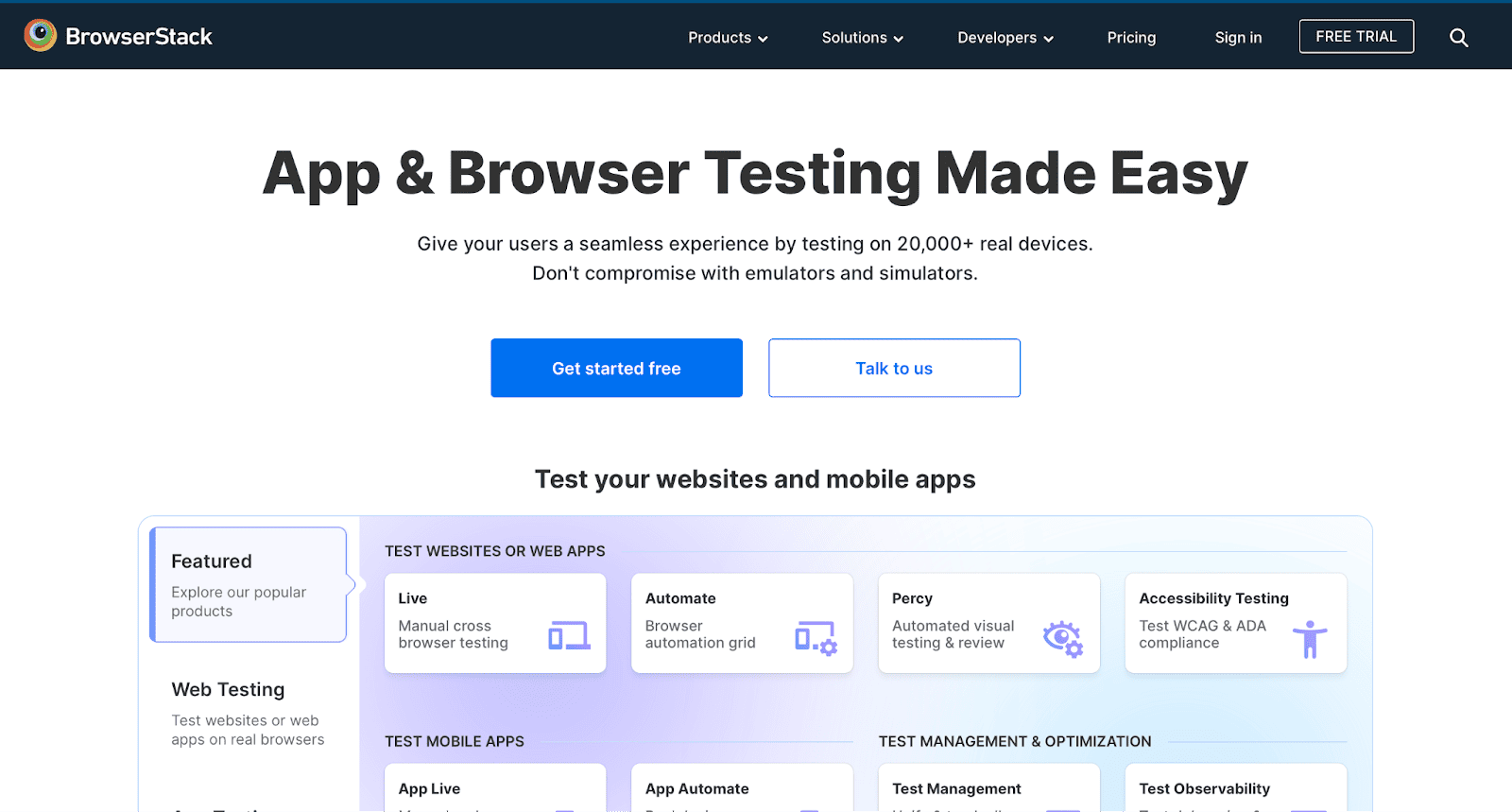Click the Live devices icon
This screenshot has width=1512, height=812.
pos(569,635)
